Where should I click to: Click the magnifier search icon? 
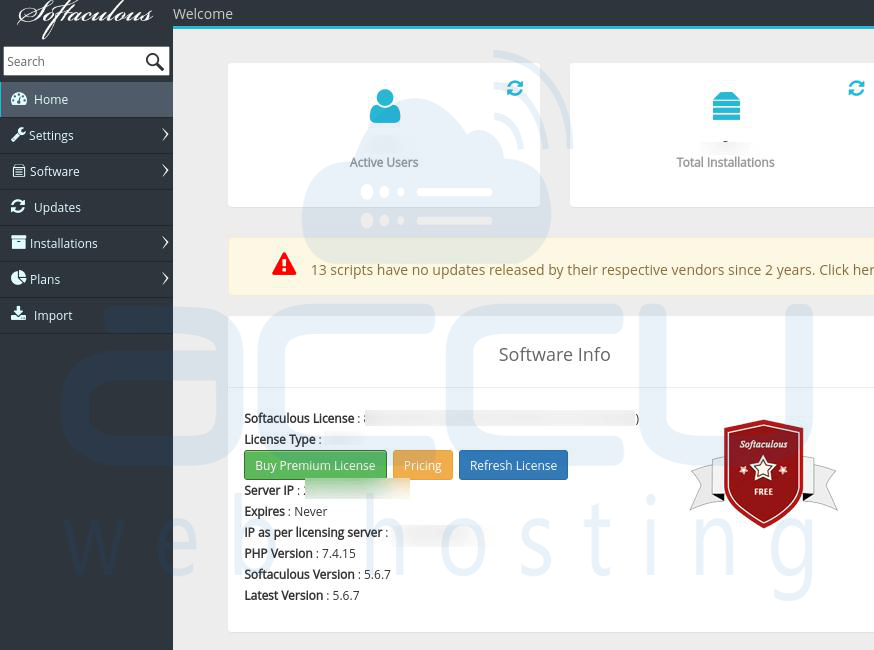click(154, 61)
